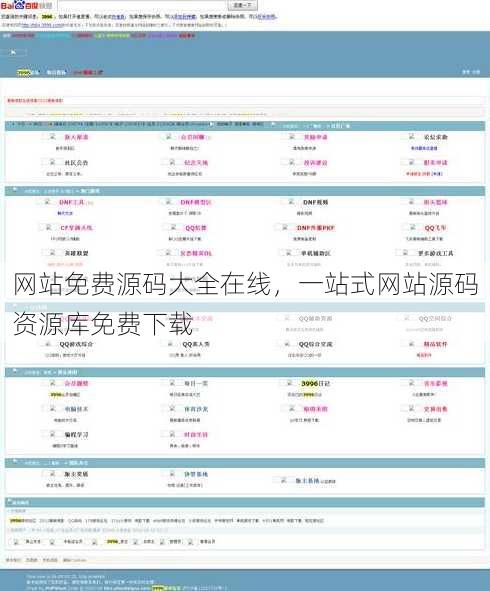The image size is (490, 591).
Task: Click the Baidu logo at top
Action: 26,5
